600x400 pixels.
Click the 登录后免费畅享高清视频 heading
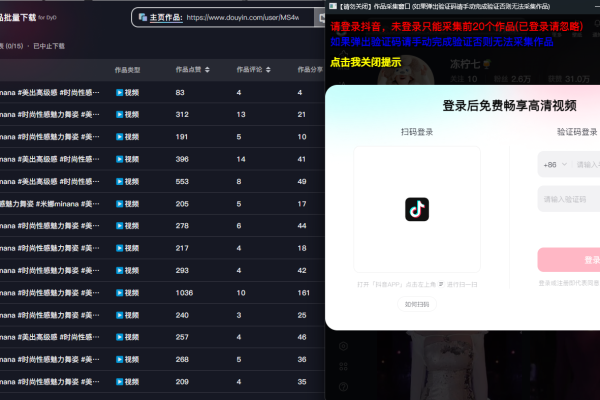[x=509, y=106]
